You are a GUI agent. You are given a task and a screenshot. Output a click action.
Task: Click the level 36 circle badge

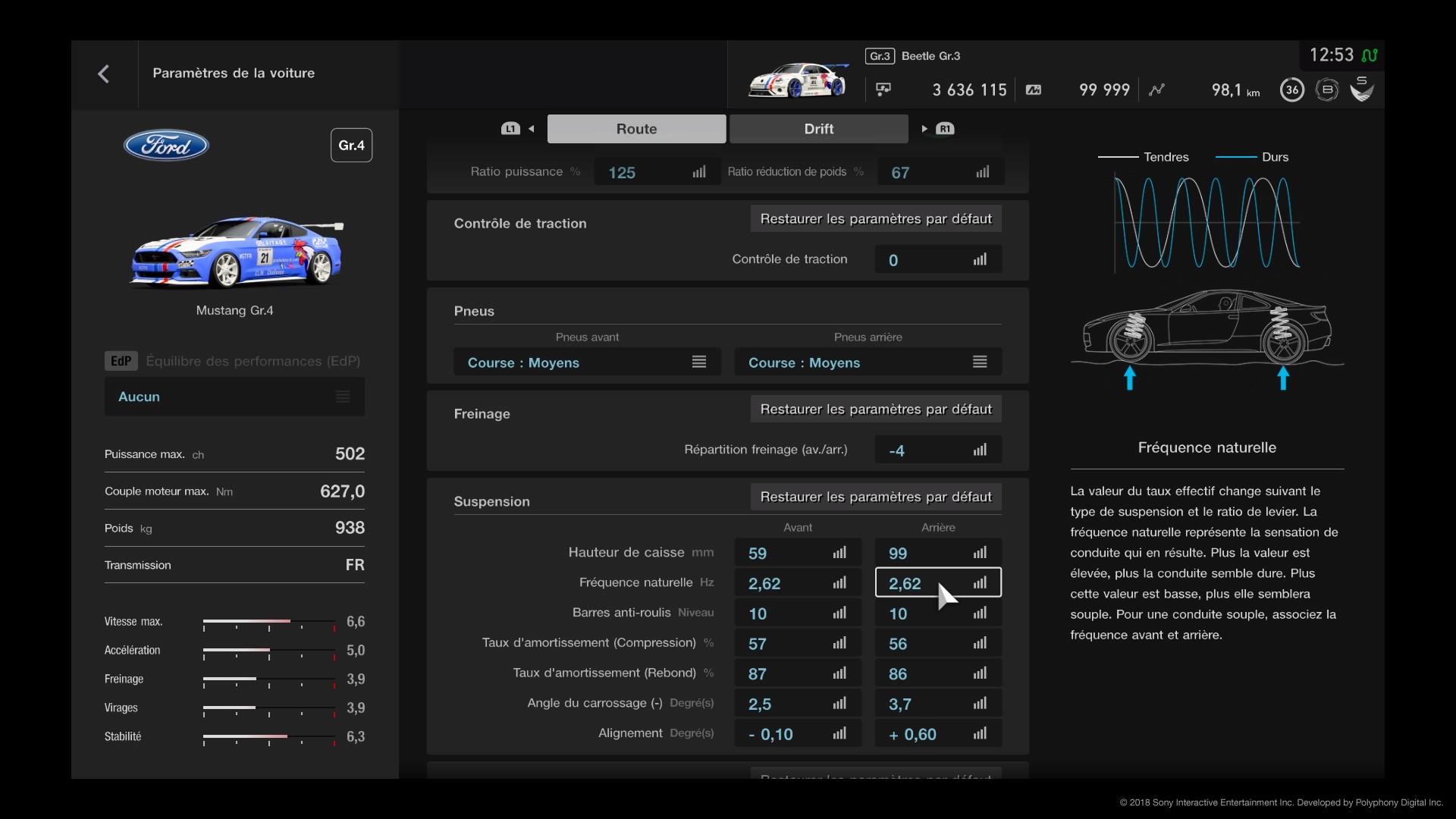1292,89
